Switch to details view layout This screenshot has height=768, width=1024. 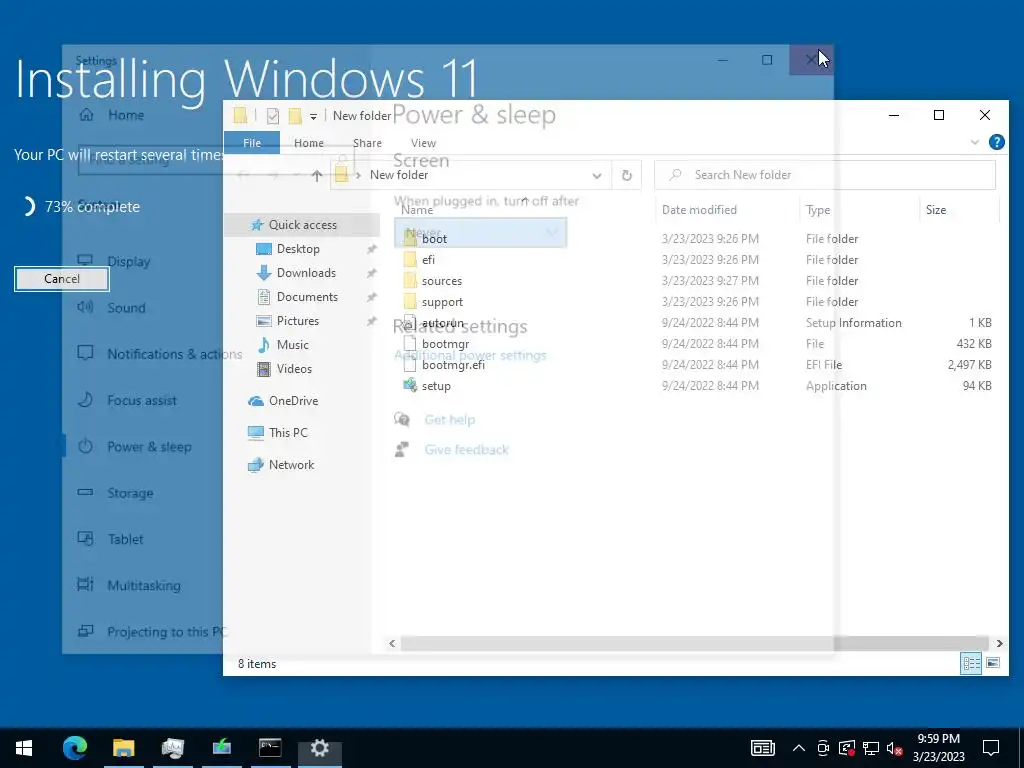coord(971,664)
